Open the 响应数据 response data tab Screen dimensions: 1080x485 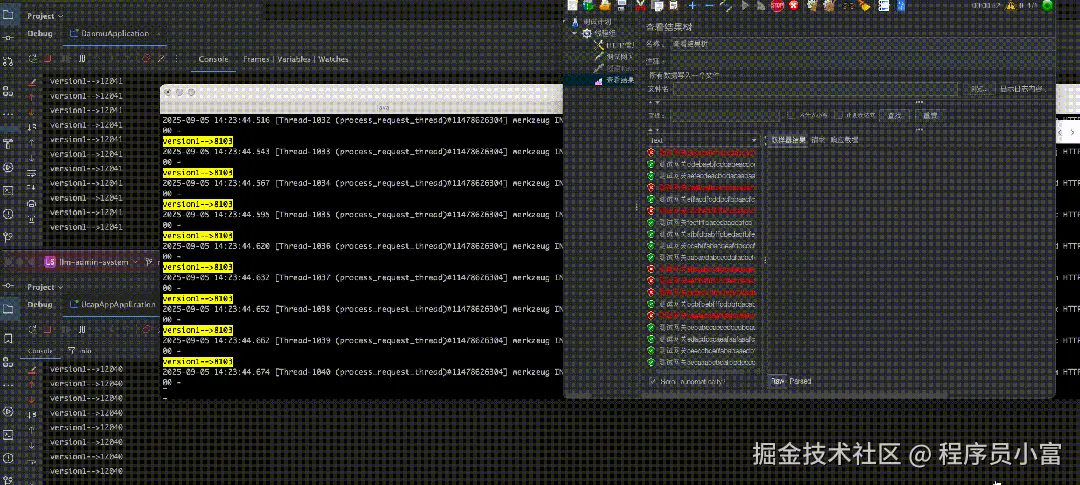(844, 140)
